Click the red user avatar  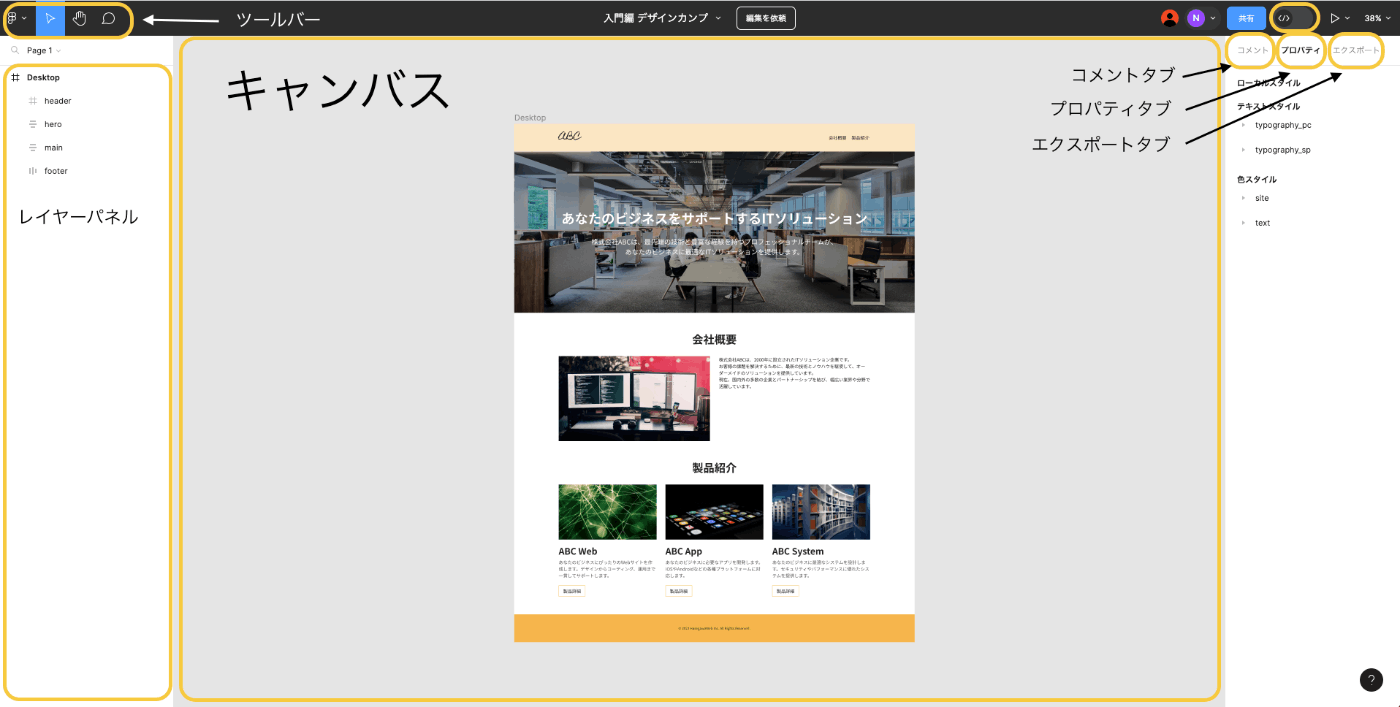[1169, 18]
